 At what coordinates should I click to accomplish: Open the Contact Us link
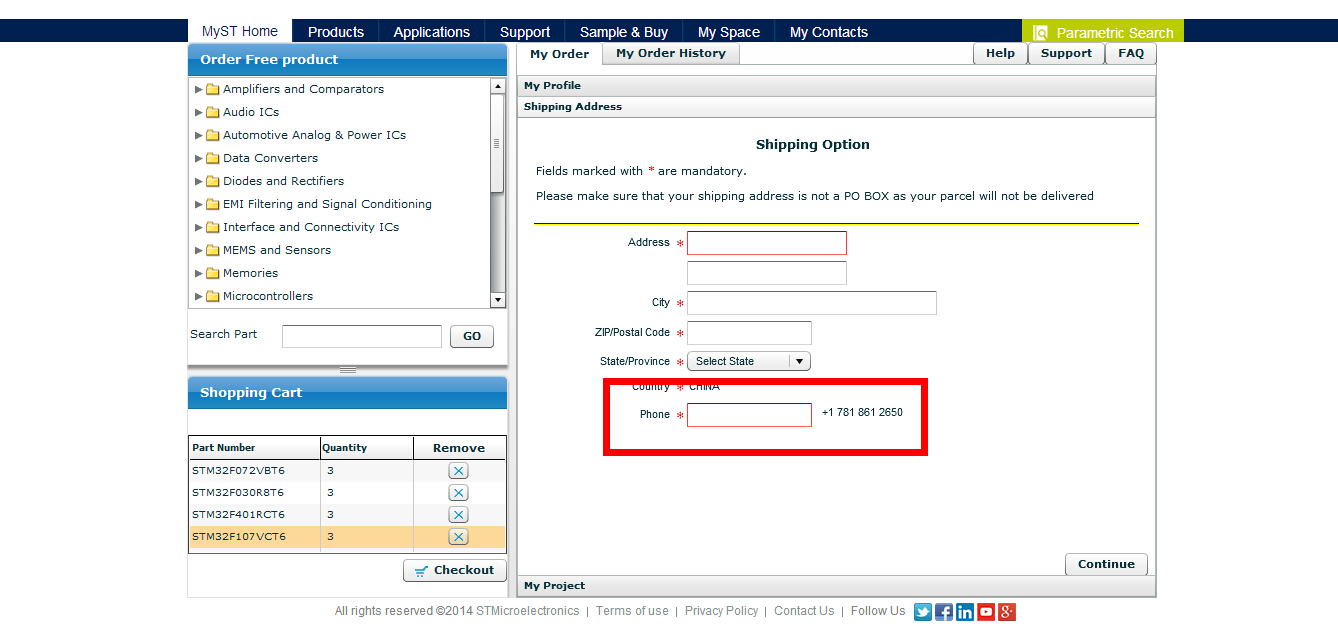pyautogui.click(x=804, y=611)
